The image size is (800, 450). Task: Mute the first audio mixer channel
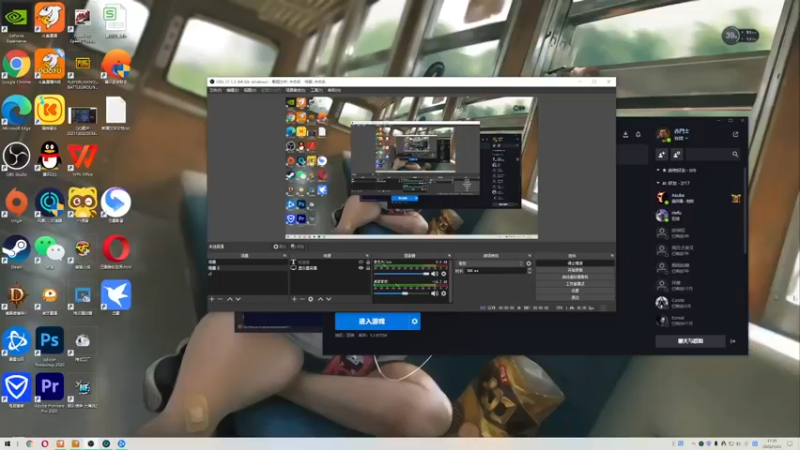coord(435,274)
